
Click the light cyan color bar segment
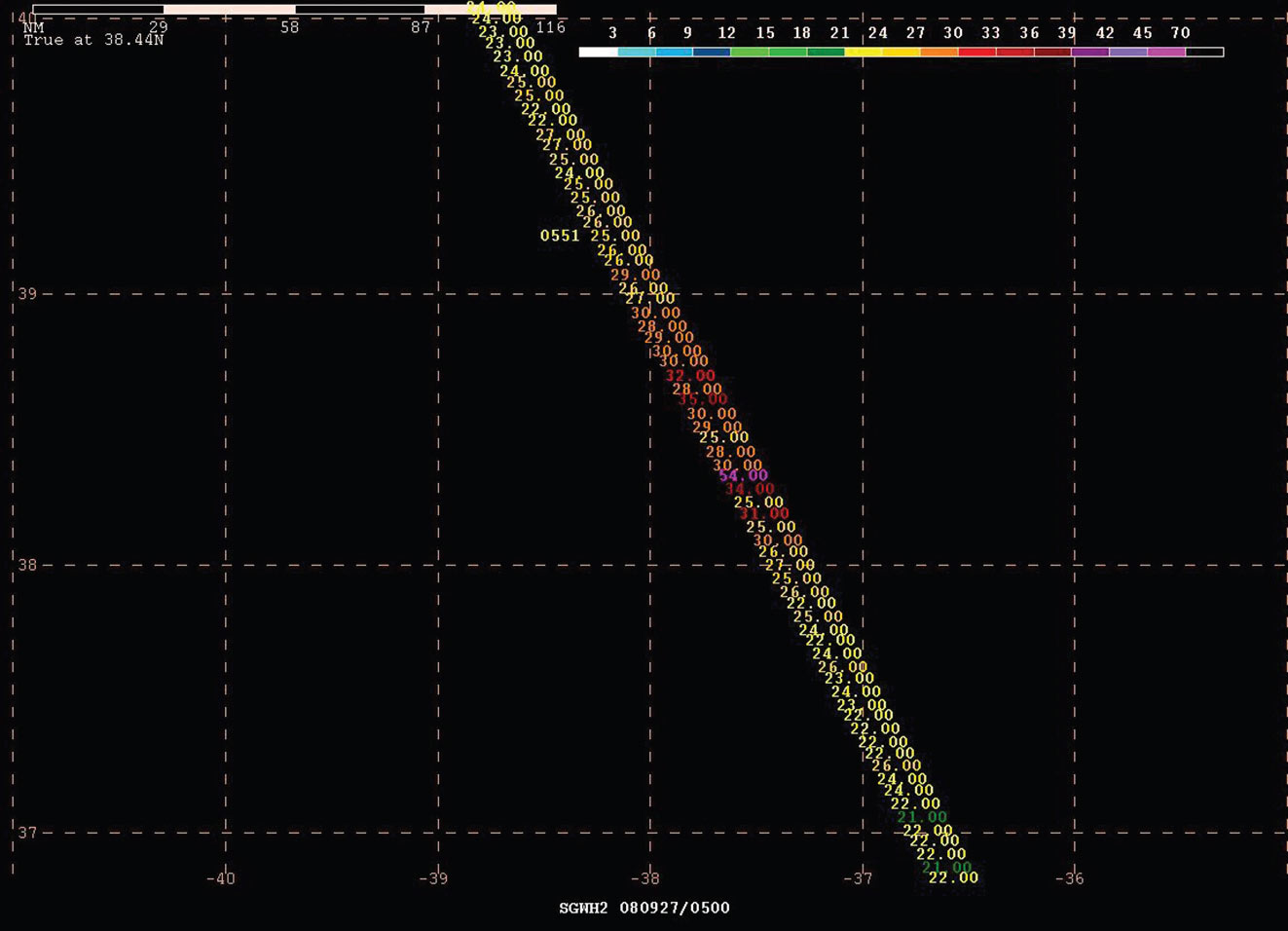(x=636, y=52)
